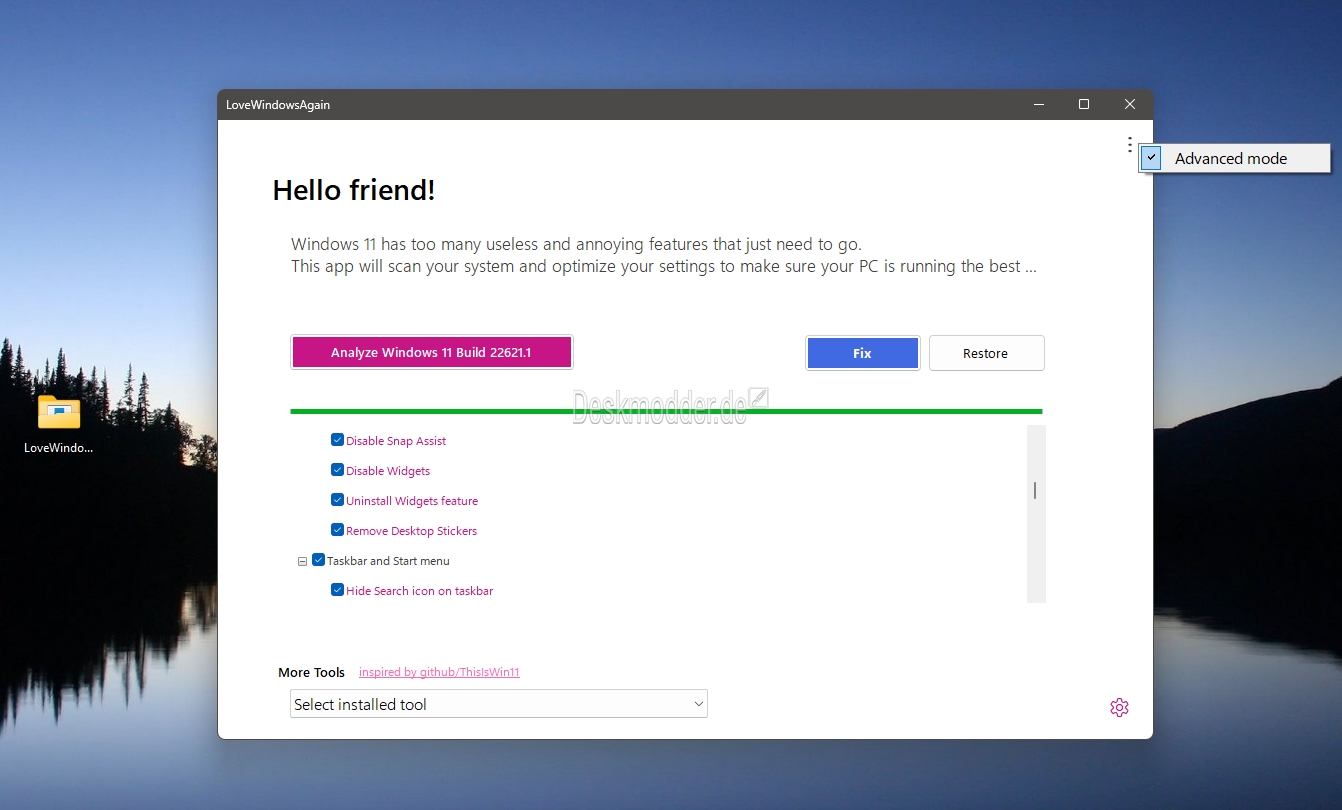
Task: Open the Select installed tool dropdown
Action: click(499, 704)
